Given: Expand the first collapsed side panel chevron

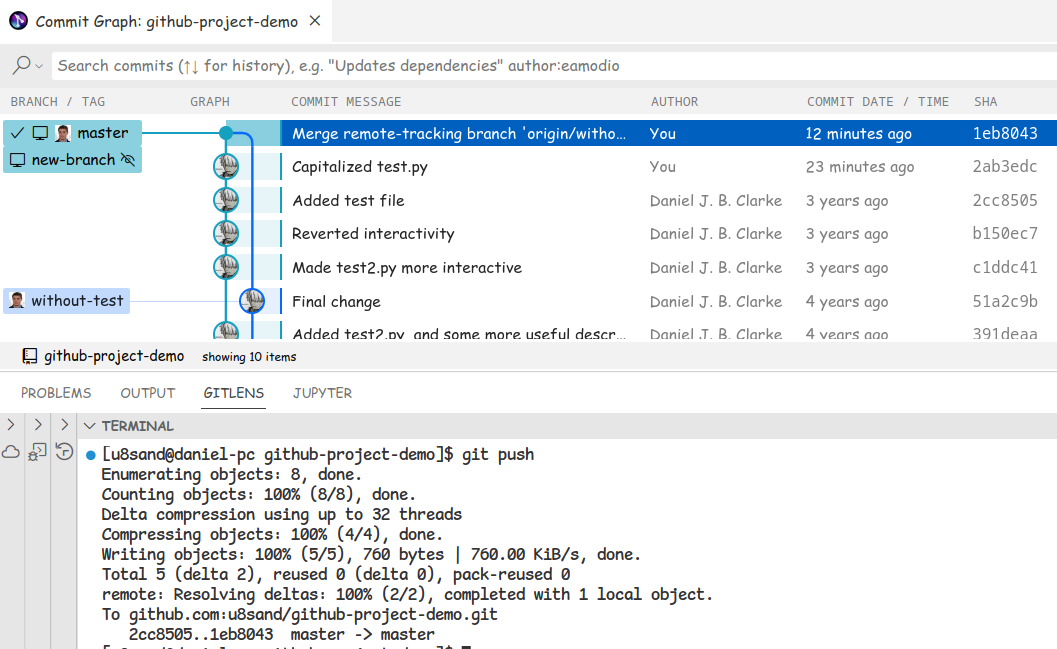Looking at the screenshot, I should (11, 425).
